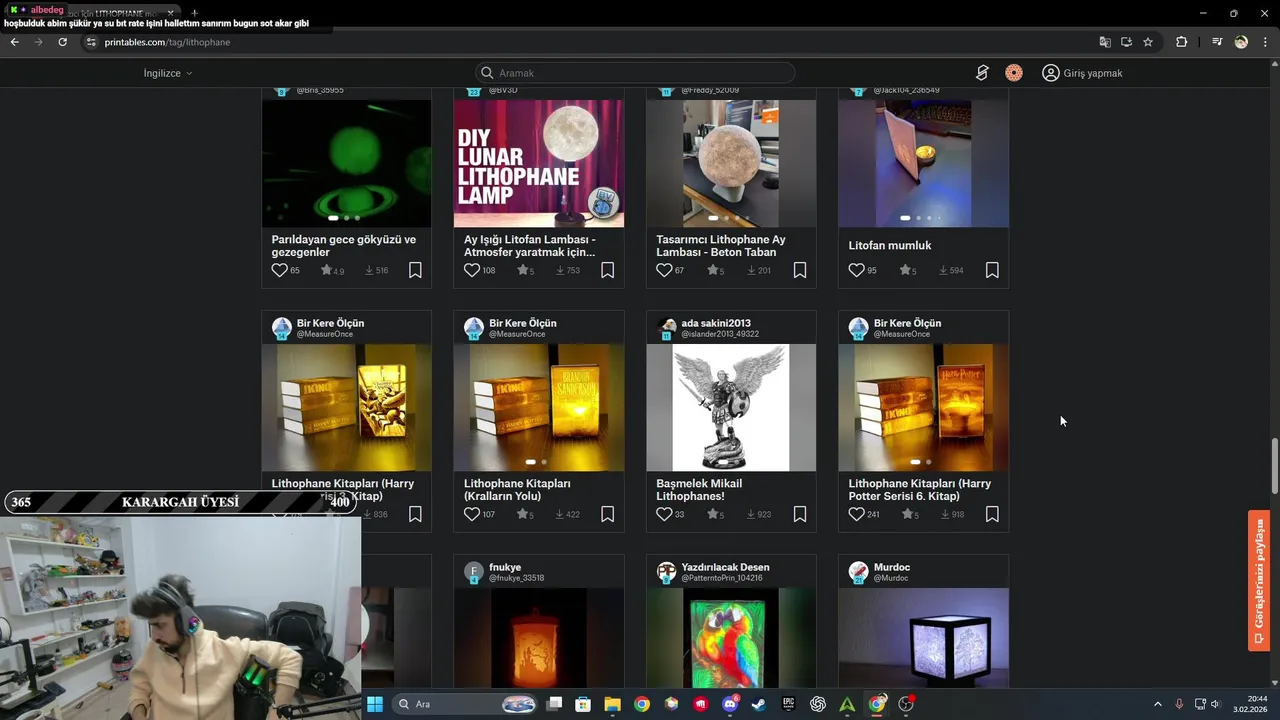Open Task View from the taskbar
Image resolution: width=1280 pixels, height=720 pixels.
point(554,704)
